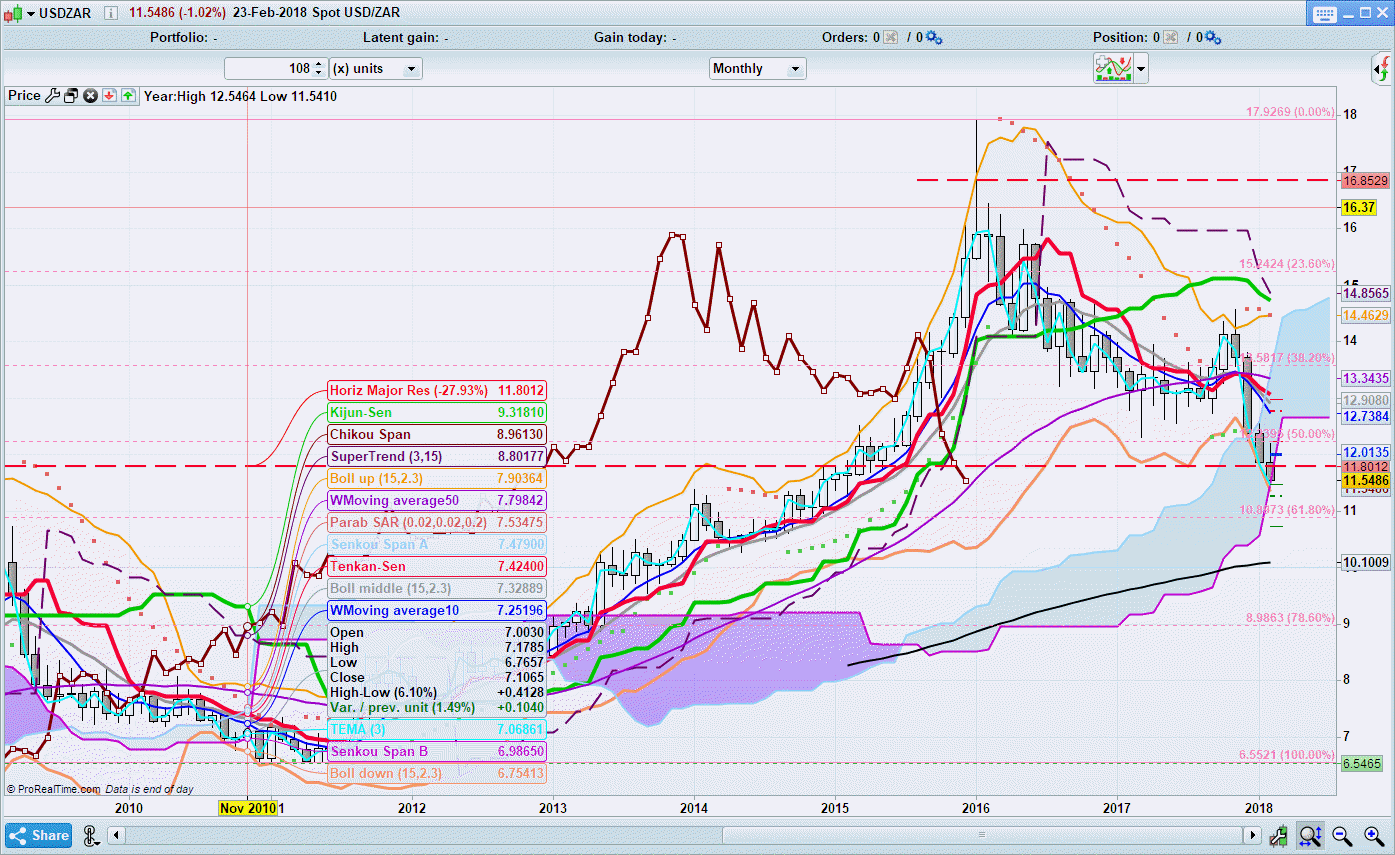1395x855 pixels.
Task: Open Price settings wrench
Action: click(x=53, y=96)
